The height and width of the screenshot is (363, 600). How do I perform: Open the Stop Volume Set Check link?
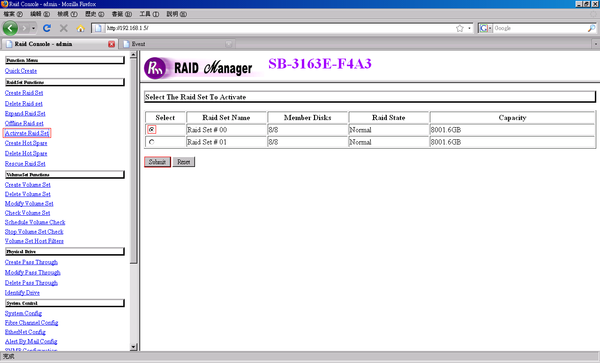pos(34,231)
